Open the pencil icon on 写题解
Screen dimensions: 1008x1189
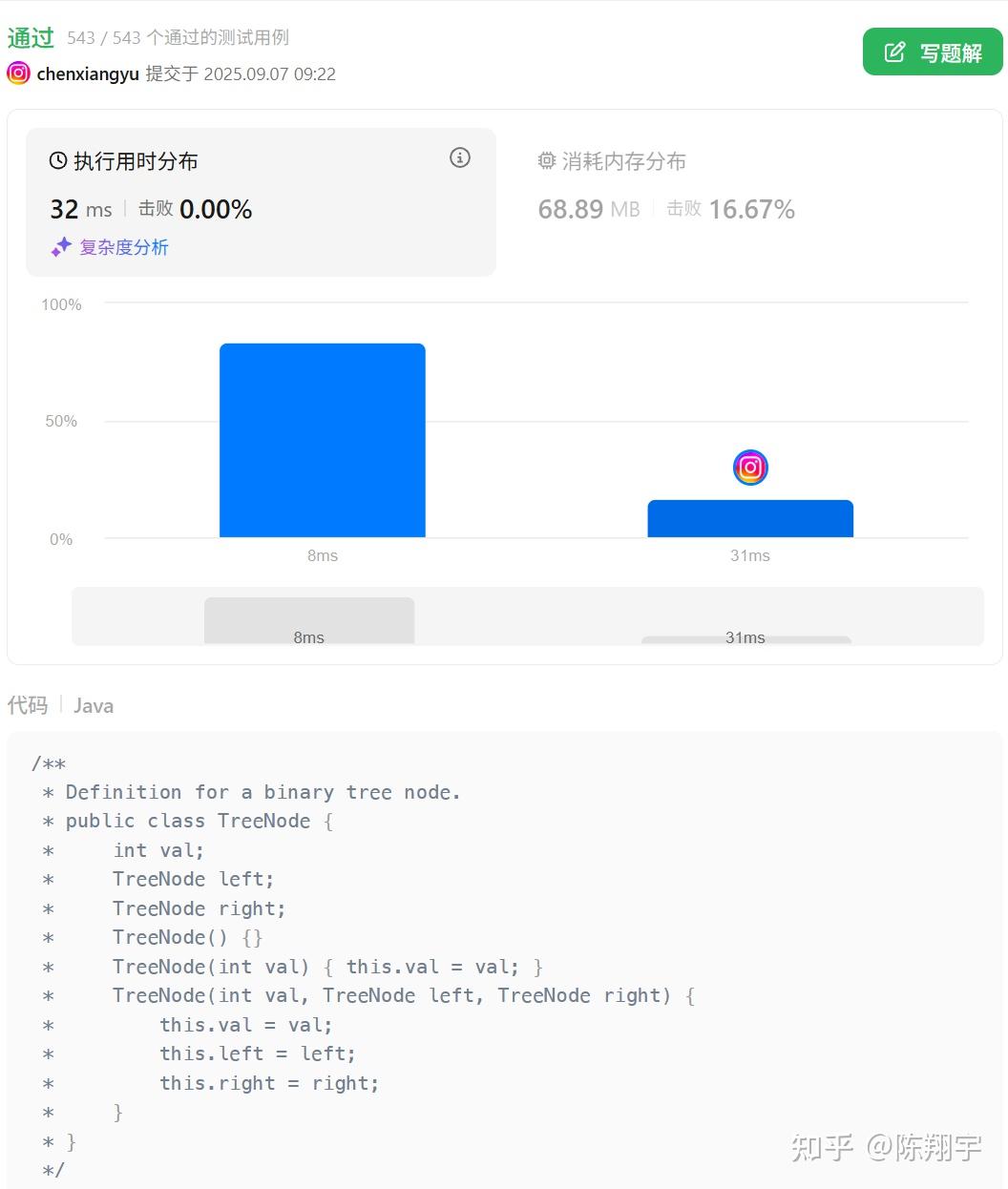[894, 52]
